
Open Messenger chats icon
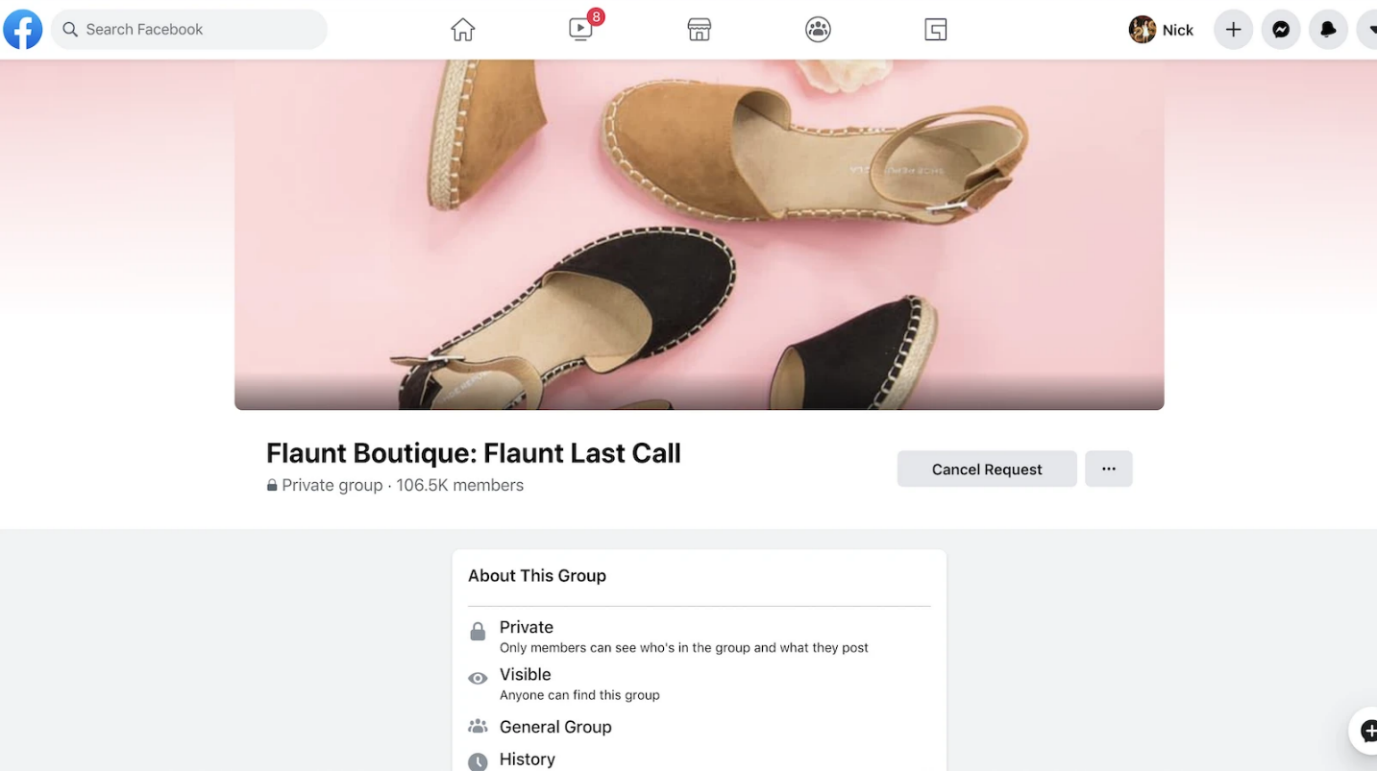coord(1281,30)
